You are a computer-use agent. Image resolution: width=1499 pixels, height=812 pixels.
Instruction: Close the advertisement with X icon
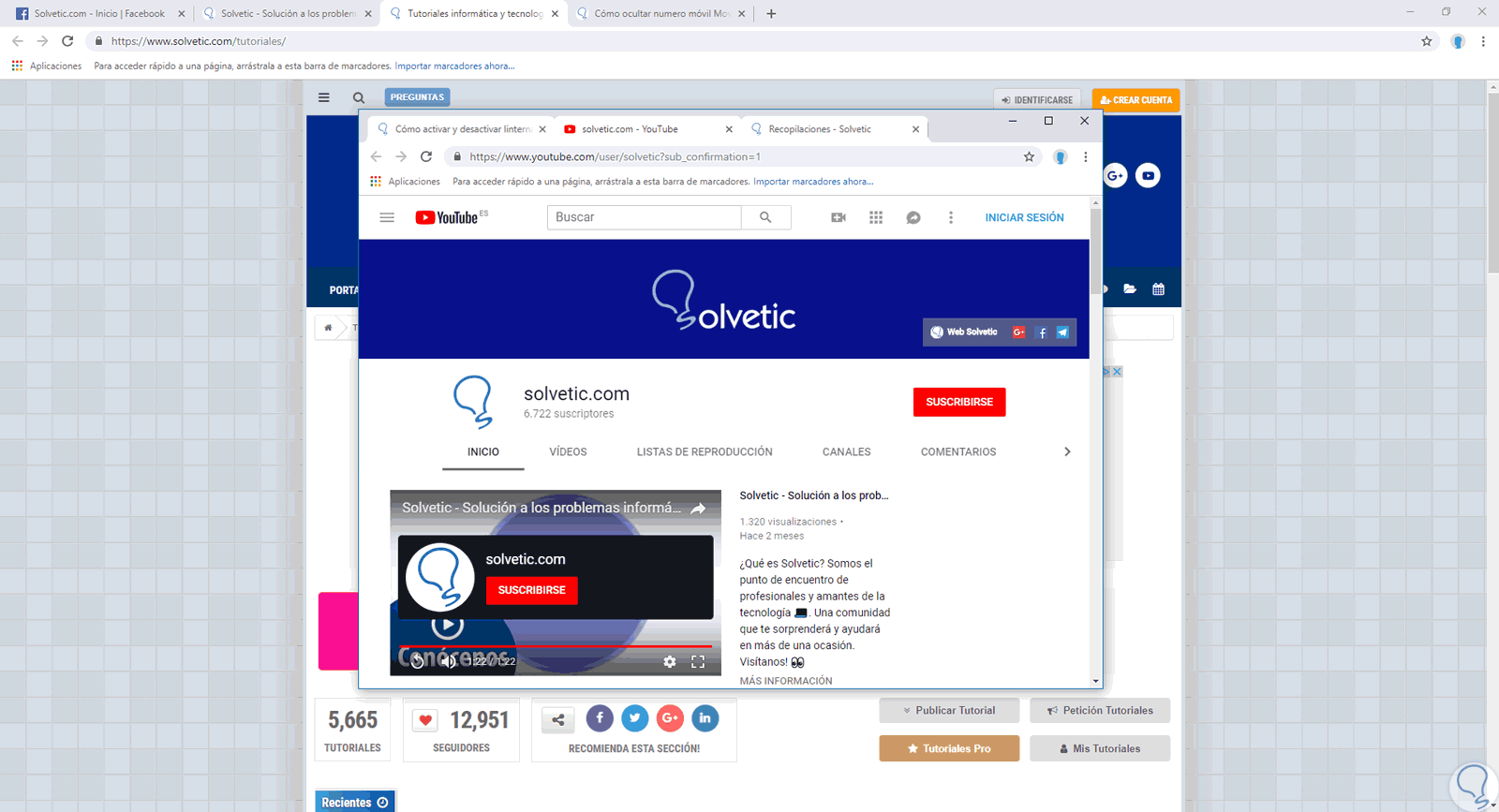pos(1117,372)
